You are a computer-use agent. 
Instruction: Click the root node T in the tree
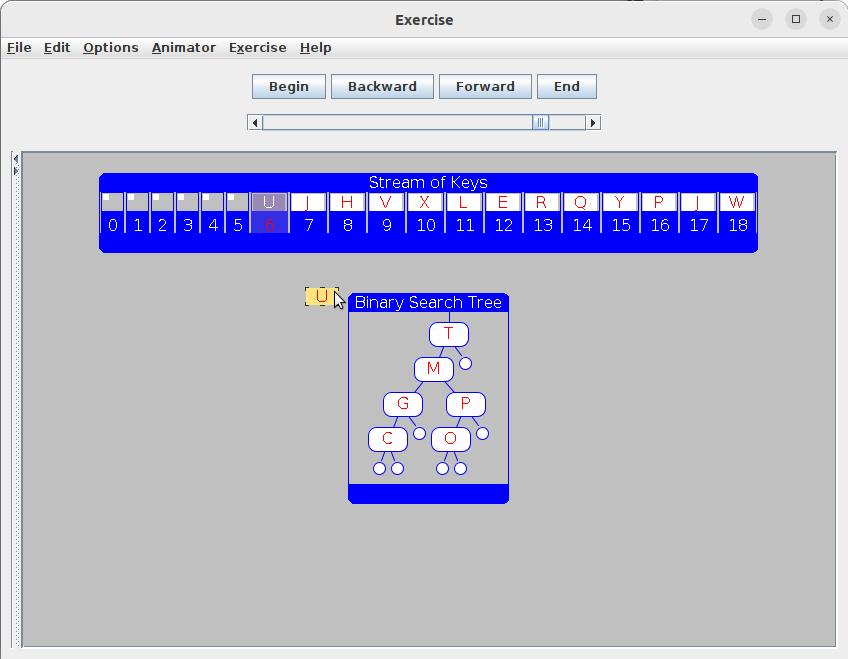[x=449, y=334]
